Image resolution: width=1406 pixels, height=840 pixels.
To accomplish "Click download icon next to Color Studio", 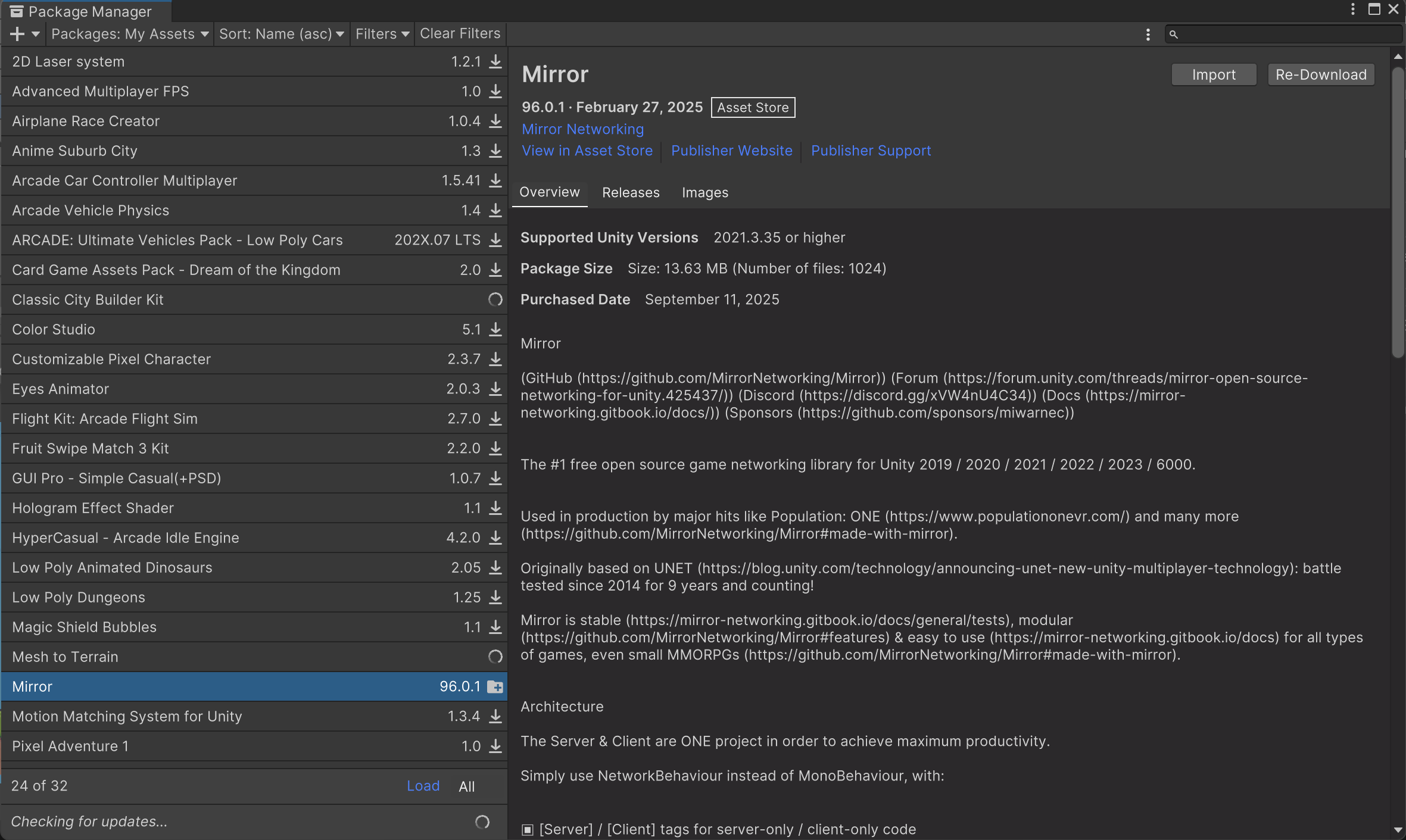I will coord(495,330).
